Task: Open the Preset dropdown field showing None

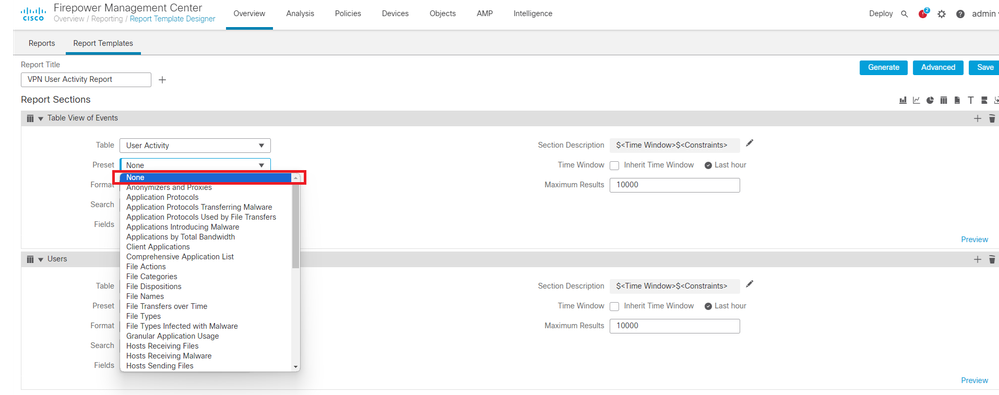Action: click(195, 165)
